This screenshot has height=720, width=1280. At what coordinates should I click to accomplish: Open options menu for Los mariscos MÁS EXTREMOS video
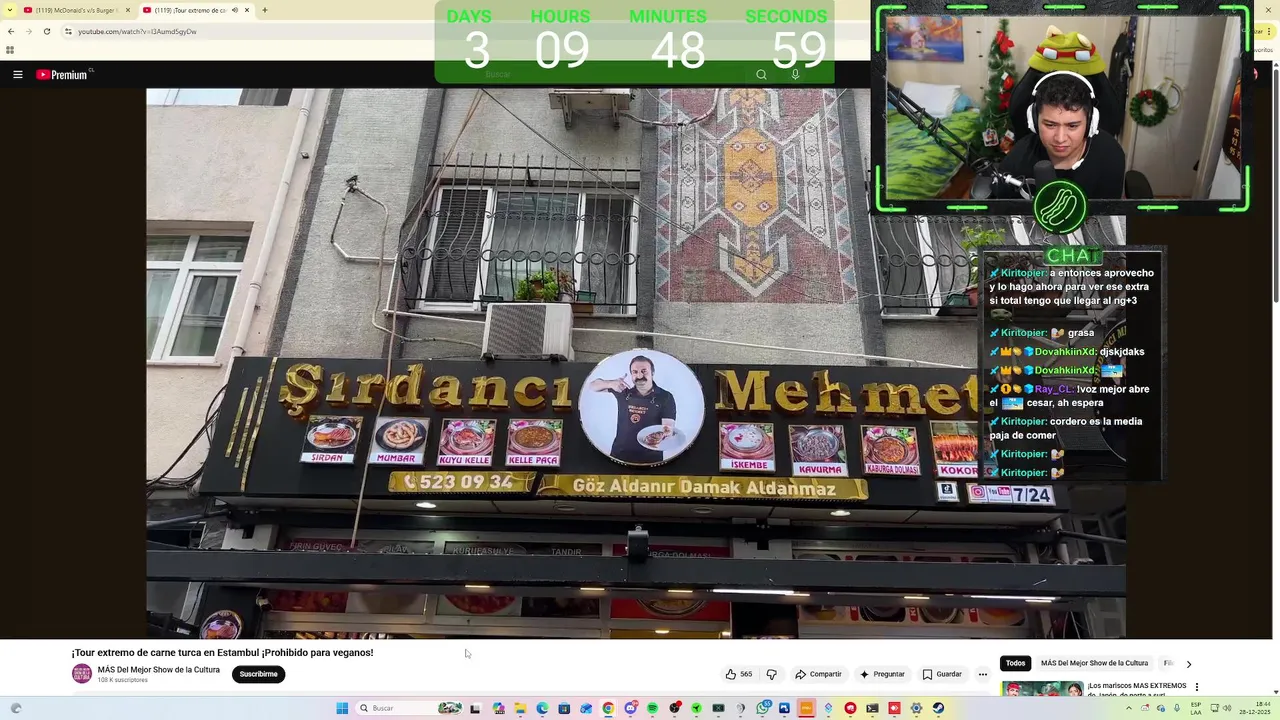point(1196,687)
